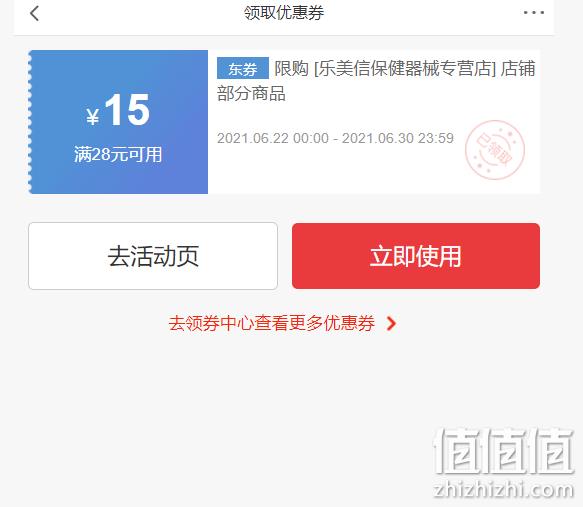
Task: Click the zhizhizhi.com watermark text
Action: coord(504,490)
